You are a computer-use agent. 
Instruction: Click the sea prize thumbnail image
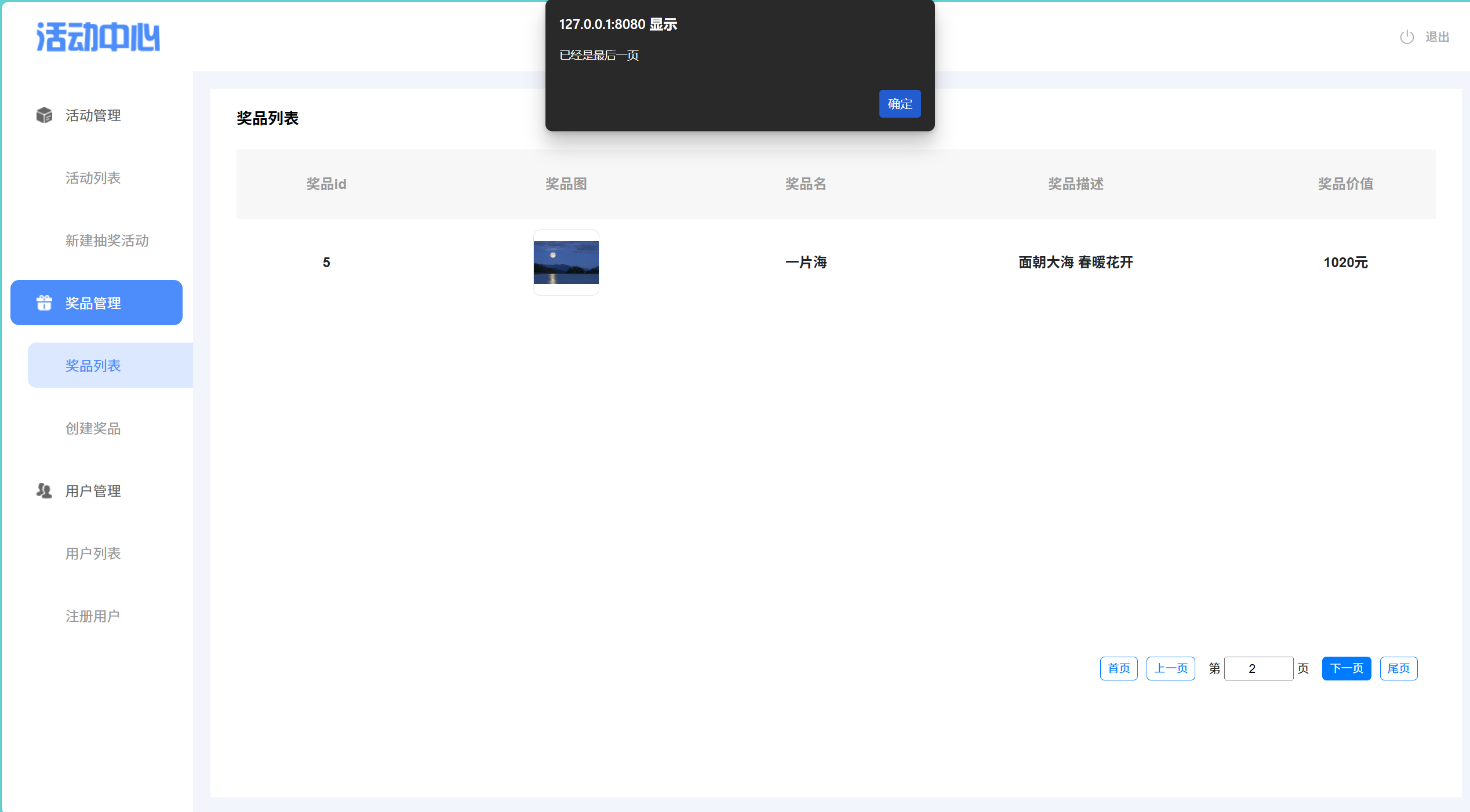(x=566, y=263)
